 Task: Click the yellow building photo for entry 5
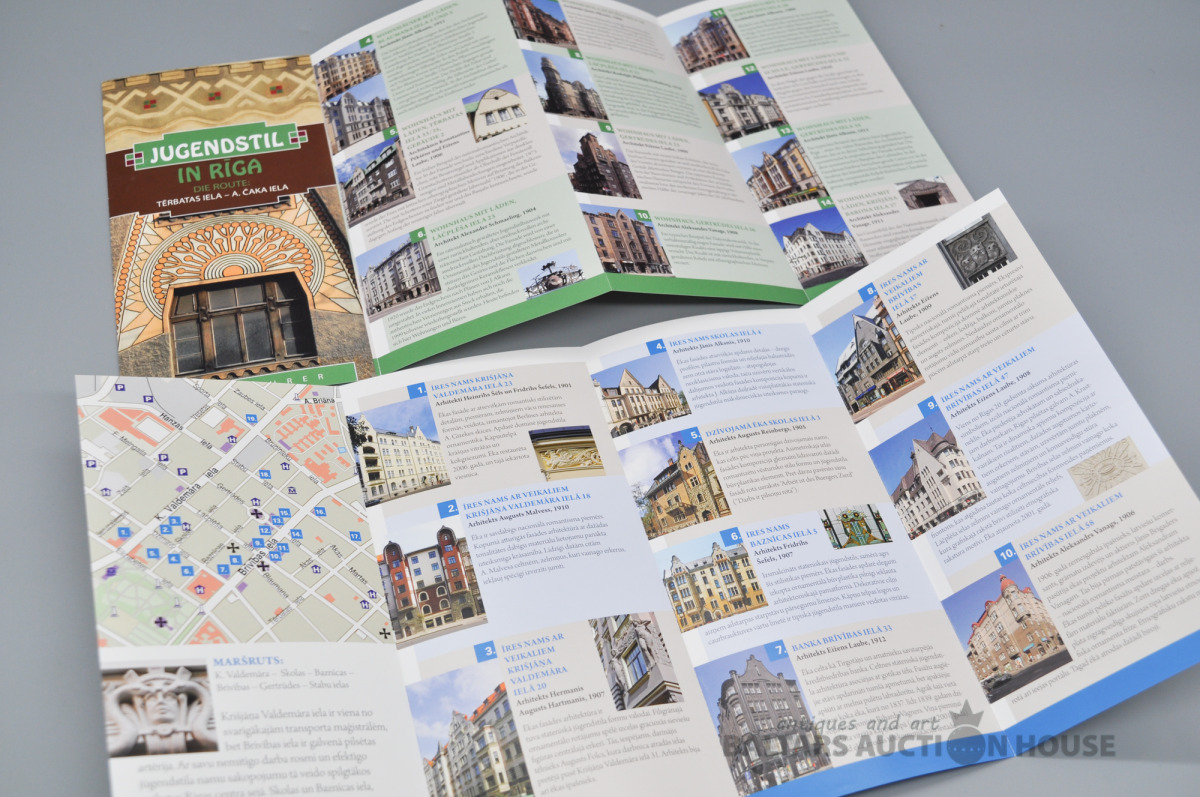pyautogui.click(x=674, y=483)
